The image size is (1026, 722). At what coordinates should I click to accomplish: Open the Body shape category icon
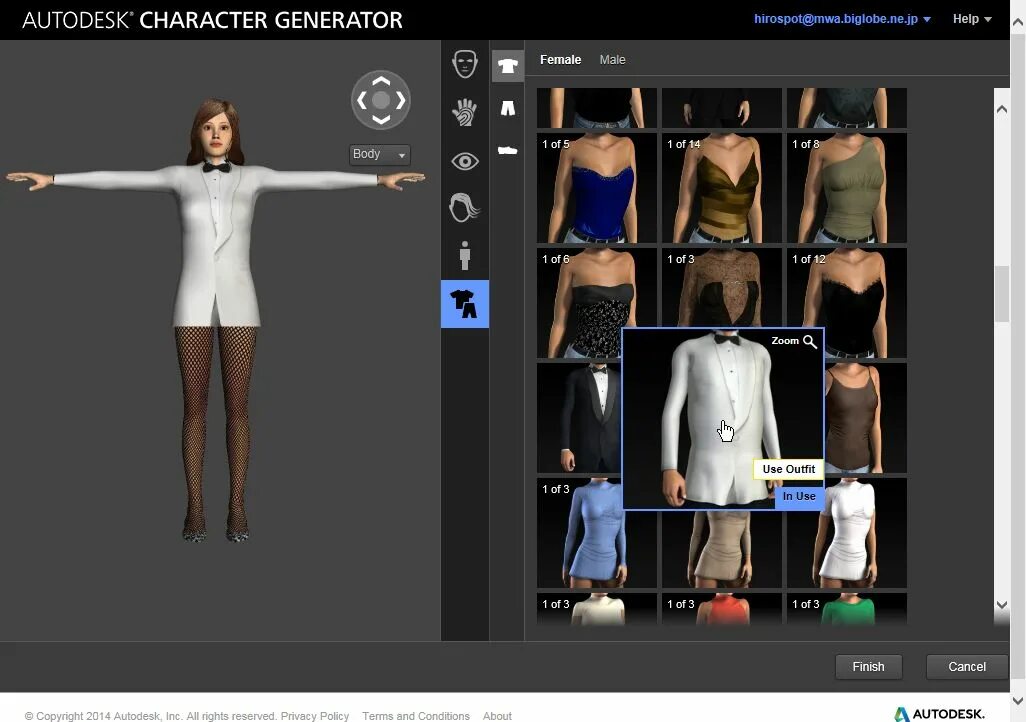[465, 255]
